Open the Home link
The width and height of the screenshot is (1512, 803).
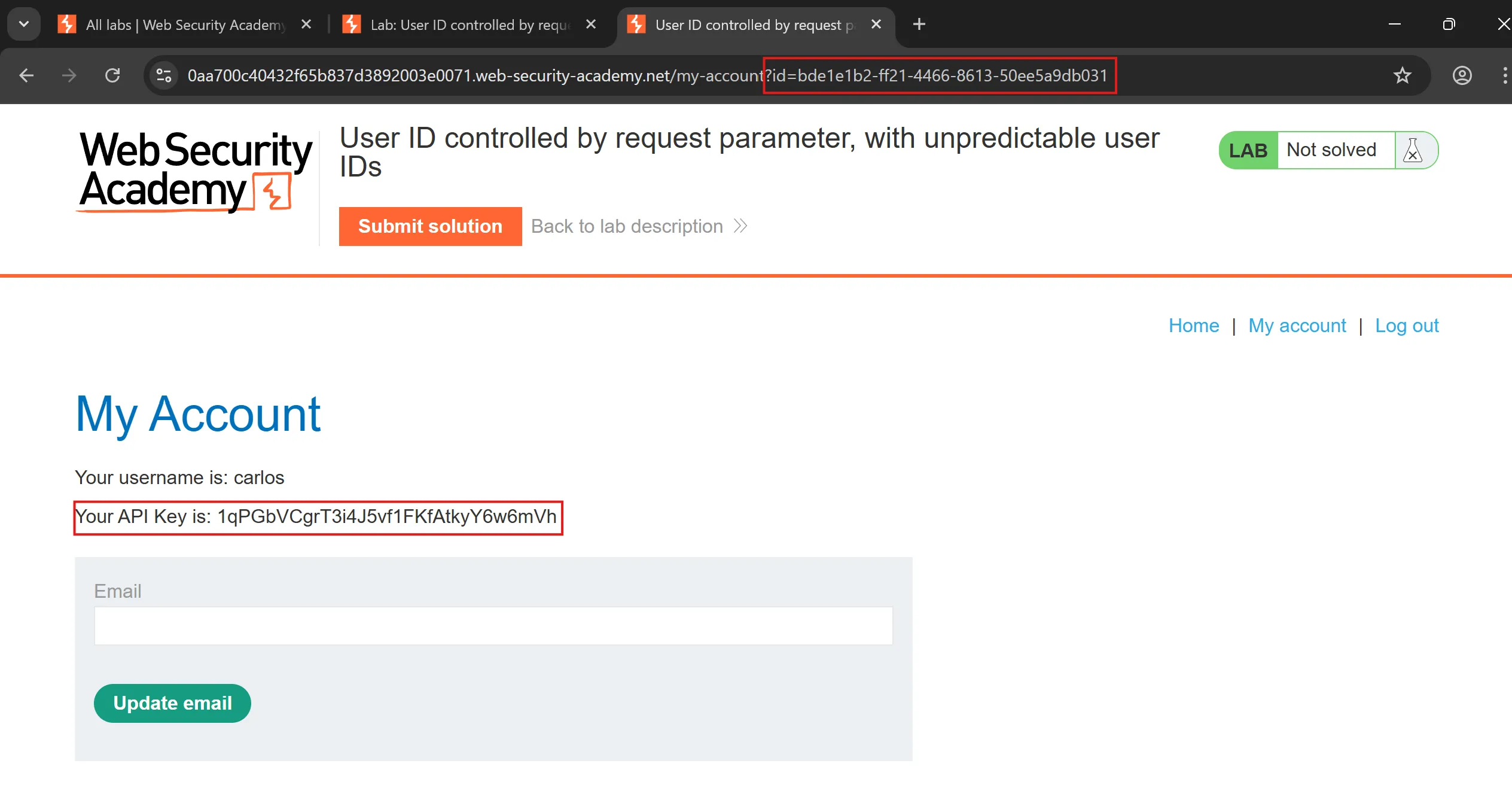pyautogui.click(x=1193, y=326)
